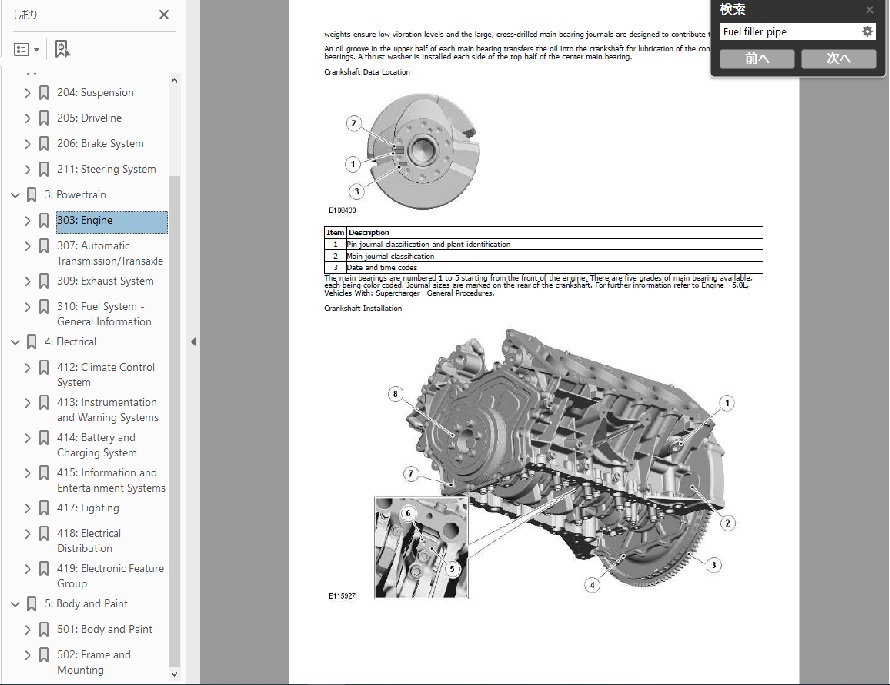This screenshot has width=890, height=685.
Task: Expand 418: Electrical Distribution bookmark
Action: click(27, 533)
